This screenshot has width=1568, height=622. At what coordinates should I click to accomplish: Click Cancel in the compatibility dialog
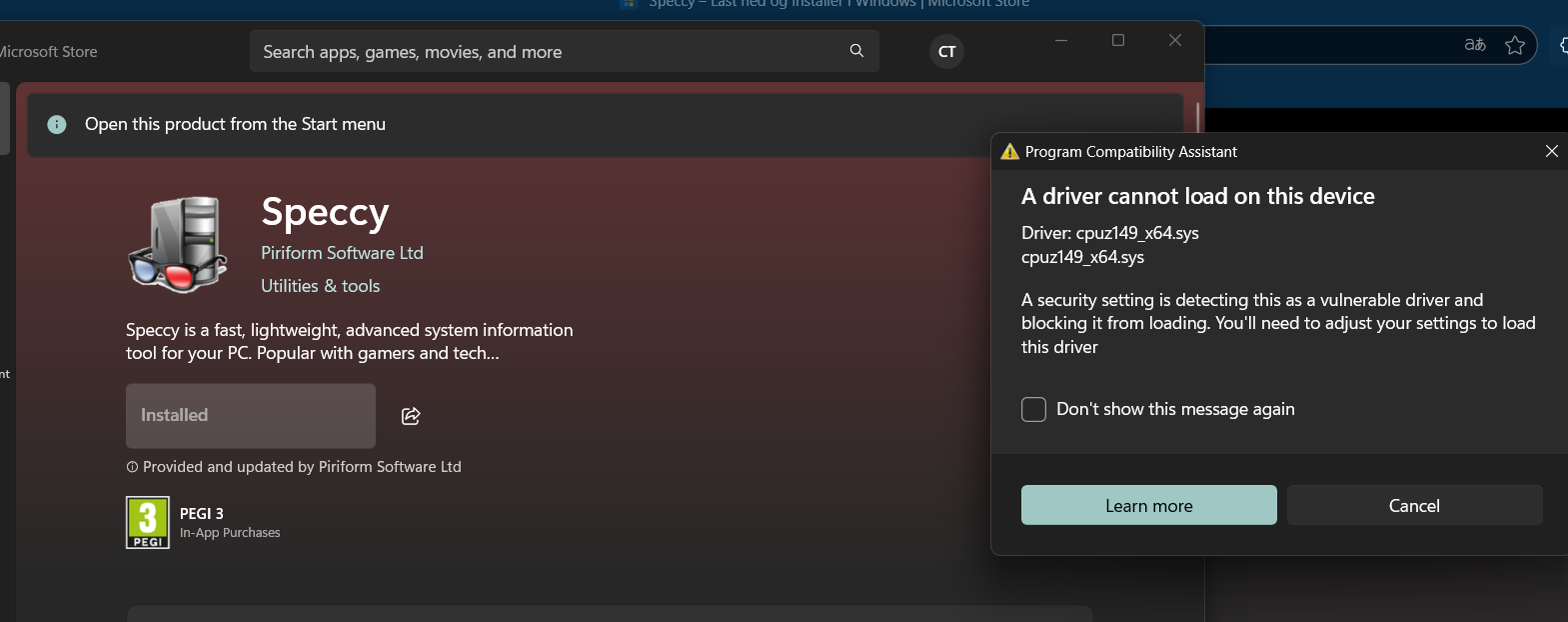tap(1414, 505)
